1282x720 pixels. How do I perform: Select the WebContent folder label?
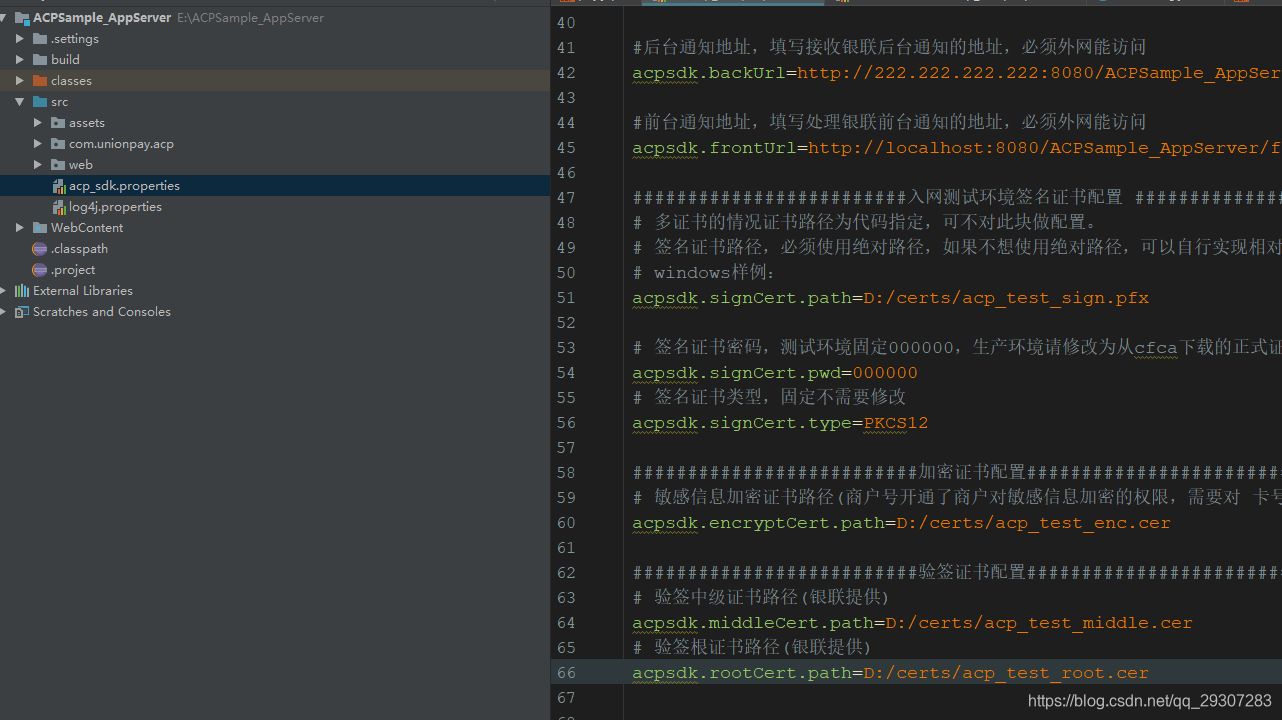pos(87,228)
